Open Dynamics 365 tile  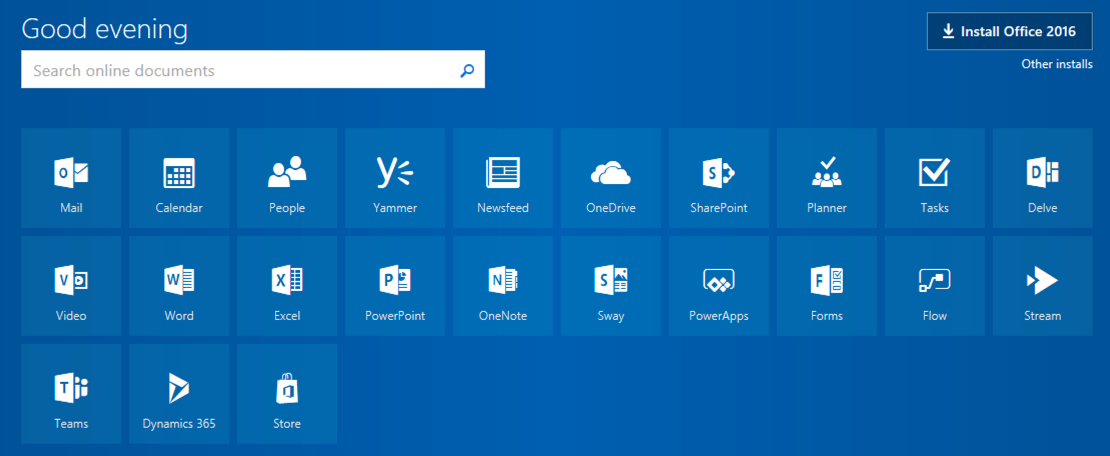(x=179, y=394)
